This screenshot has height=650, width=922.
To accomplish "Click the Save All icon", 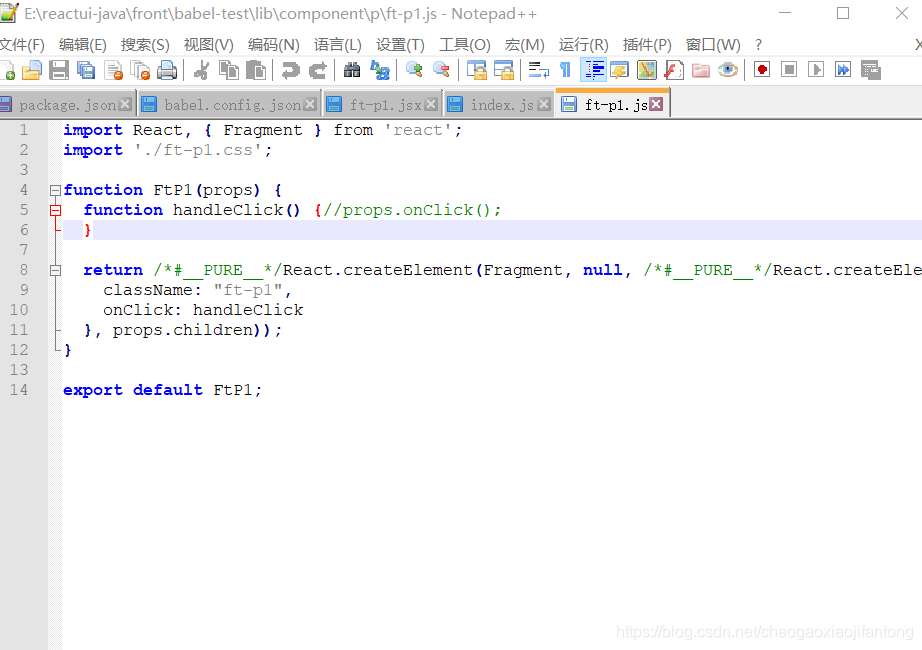I will pyautogui.click(x=86, y=70).
